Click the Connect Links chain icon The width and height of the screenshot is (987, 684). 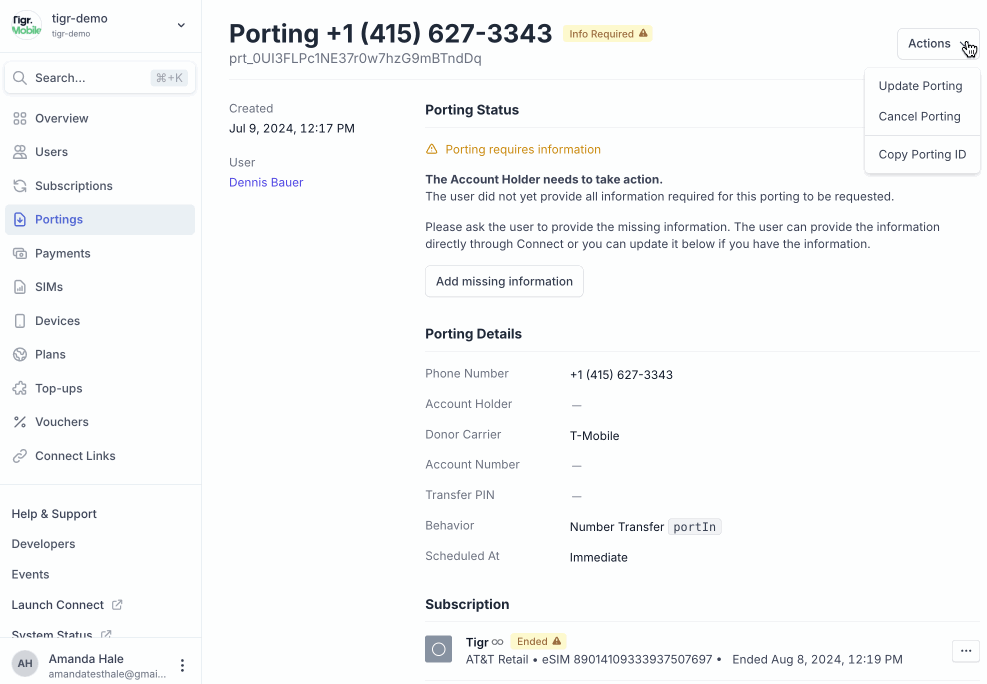coord(20,456)
